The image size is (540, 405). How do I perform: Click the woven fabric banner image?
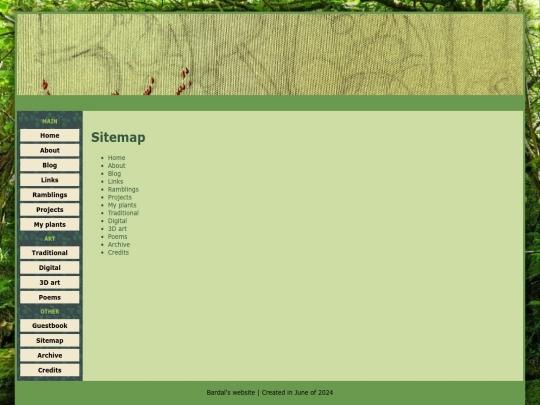coord(270,54)
